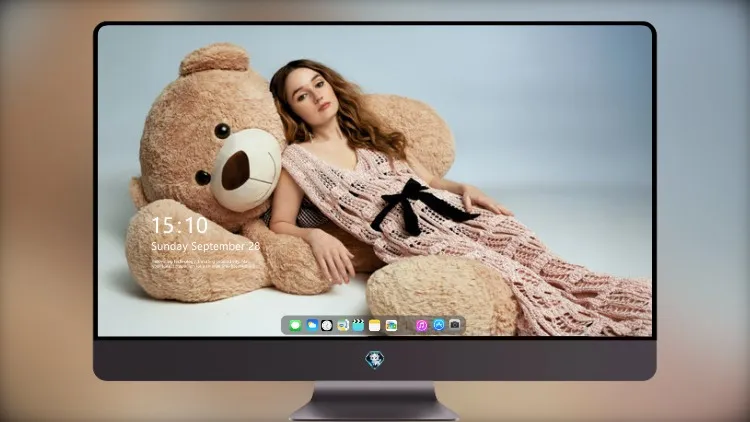Open the Clock app in the dock
The width and height of the screenshot is (750, 422).
click(x=327, y=326)
